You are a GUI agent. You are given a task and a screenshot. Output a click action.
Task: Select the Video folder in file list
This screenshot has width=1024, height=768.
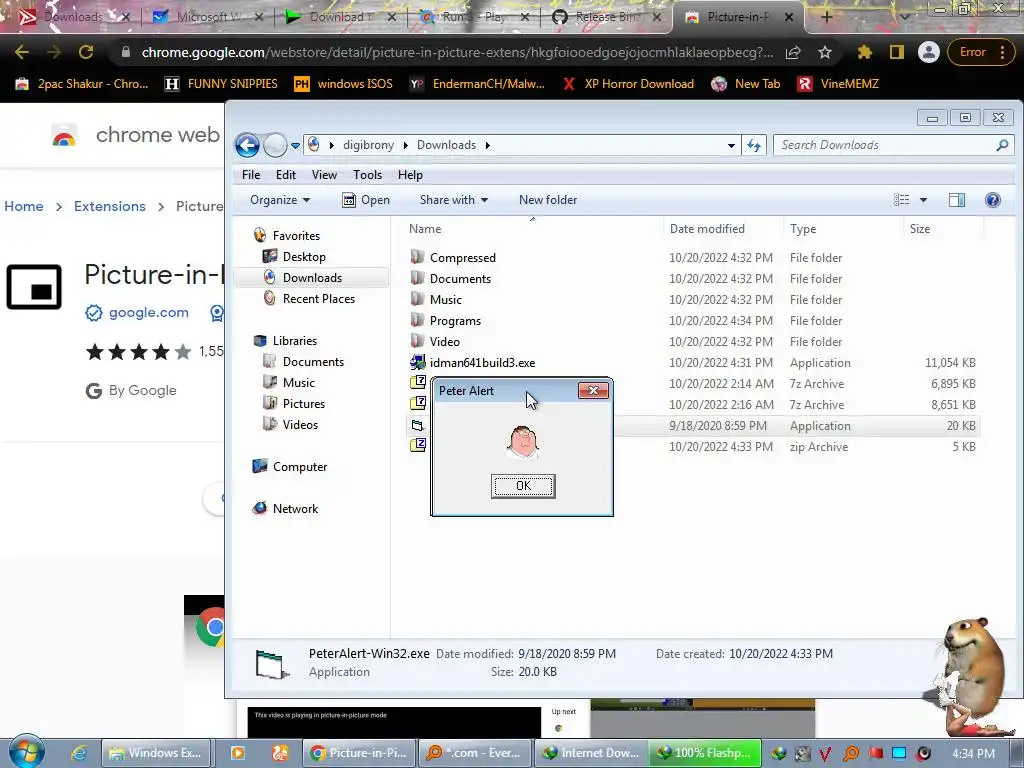(x=445, y=342)
